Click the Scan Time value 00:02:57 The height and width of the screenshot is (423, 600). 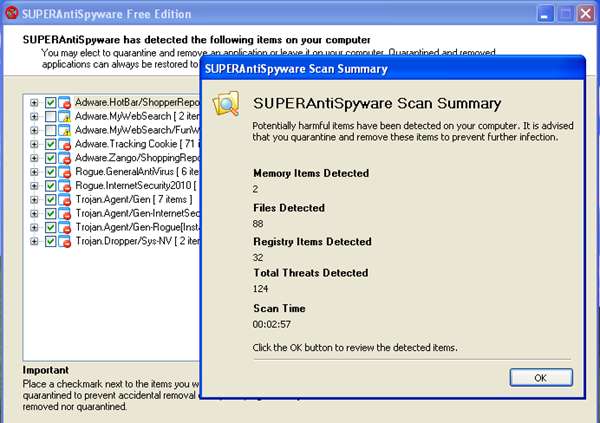tap(272, 324)
